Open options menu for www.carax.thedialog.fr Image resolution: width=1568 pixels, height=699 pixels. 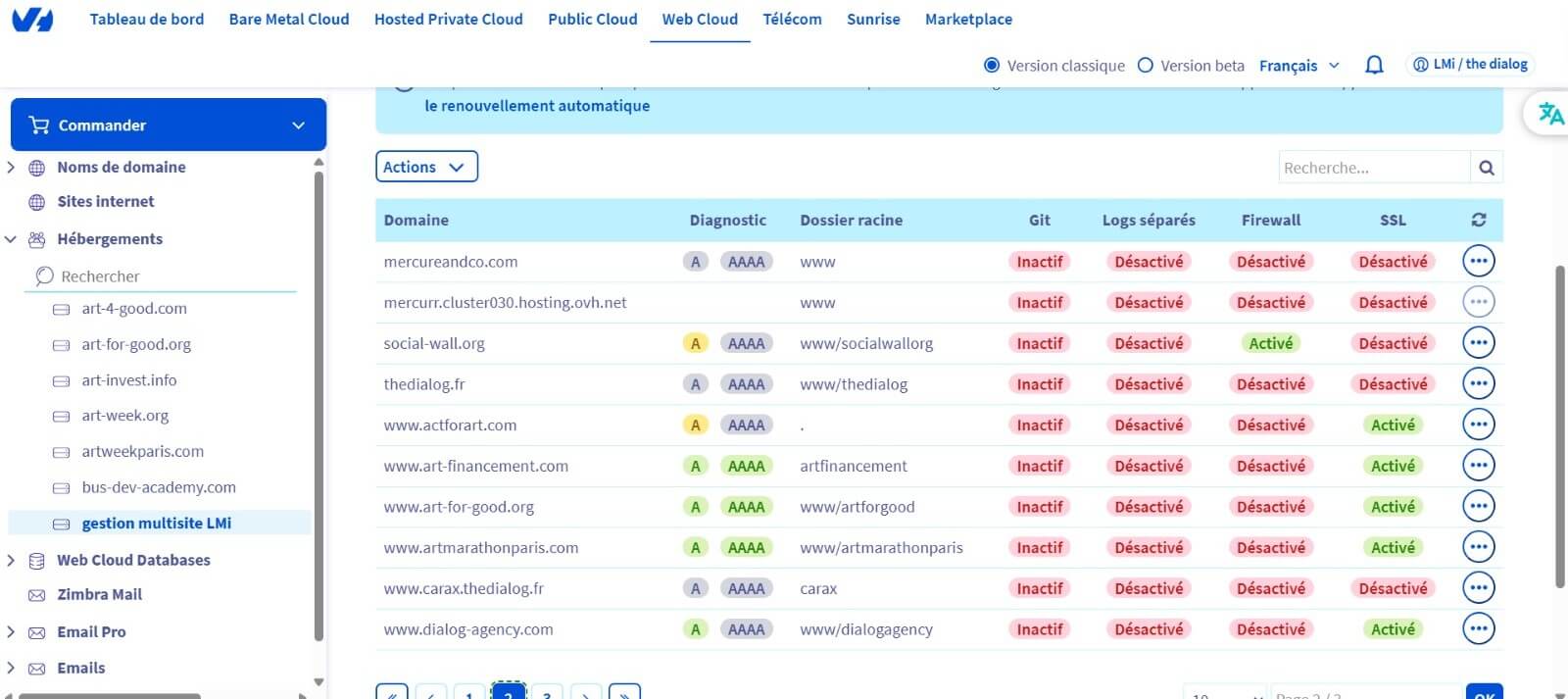coord(1478,587)
